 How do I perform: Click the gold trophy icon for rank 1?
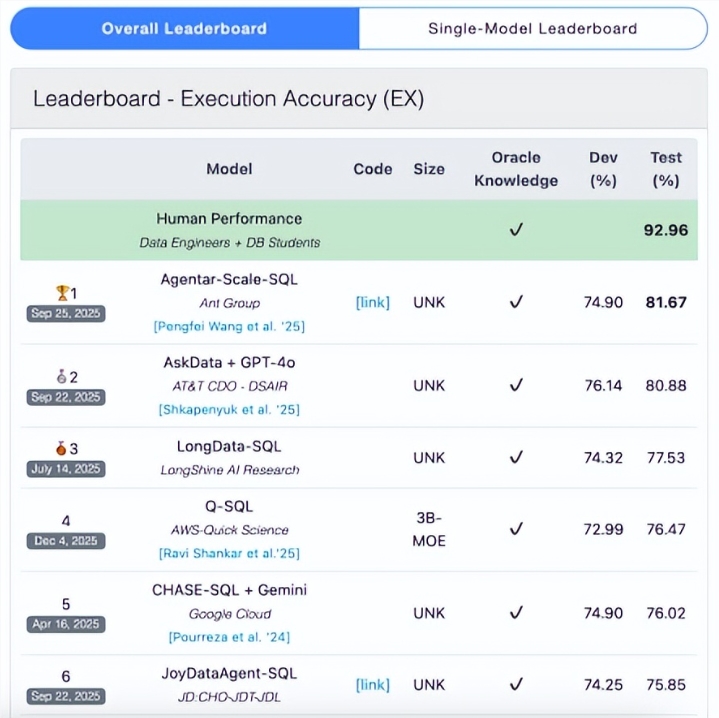pyautogui.click(x=61, y=293)
